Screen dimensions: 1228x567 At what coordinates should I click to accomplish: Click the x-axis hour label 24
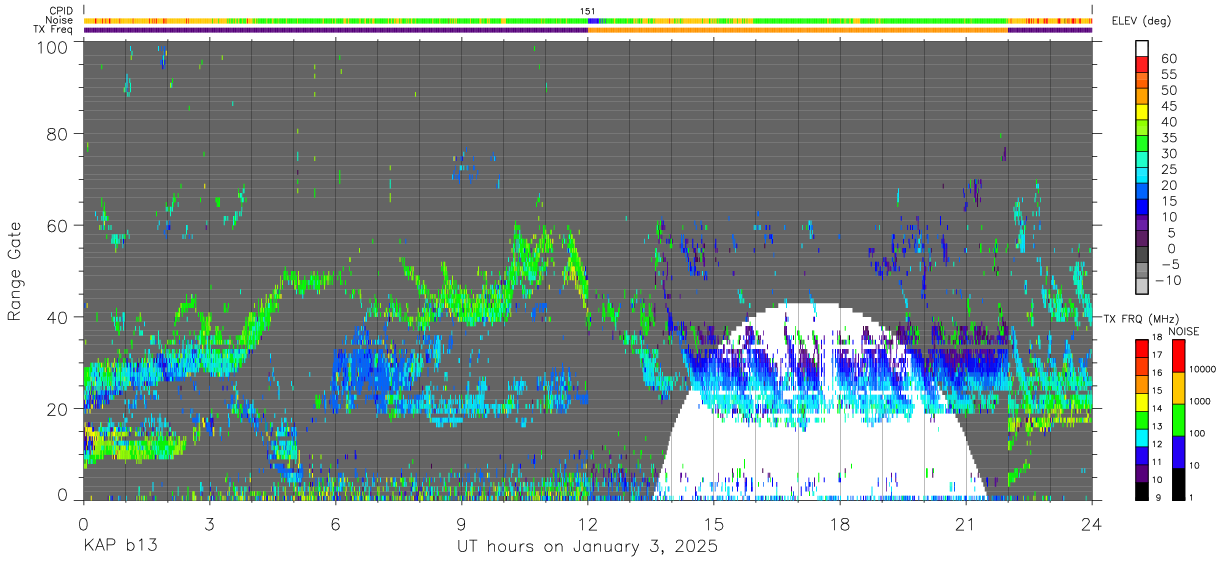(x=1092, y=524)
